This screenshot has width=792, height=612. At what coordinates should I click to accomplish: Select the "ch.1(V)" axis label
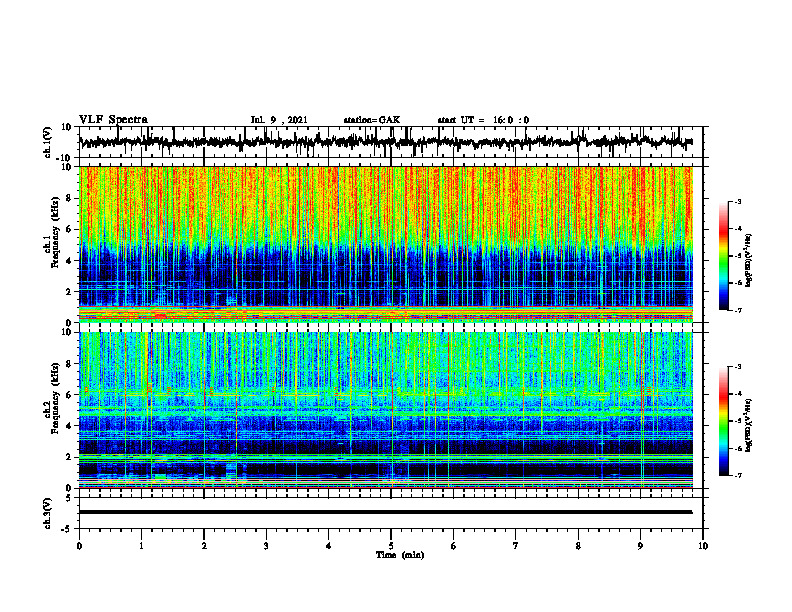pos(48,142)
